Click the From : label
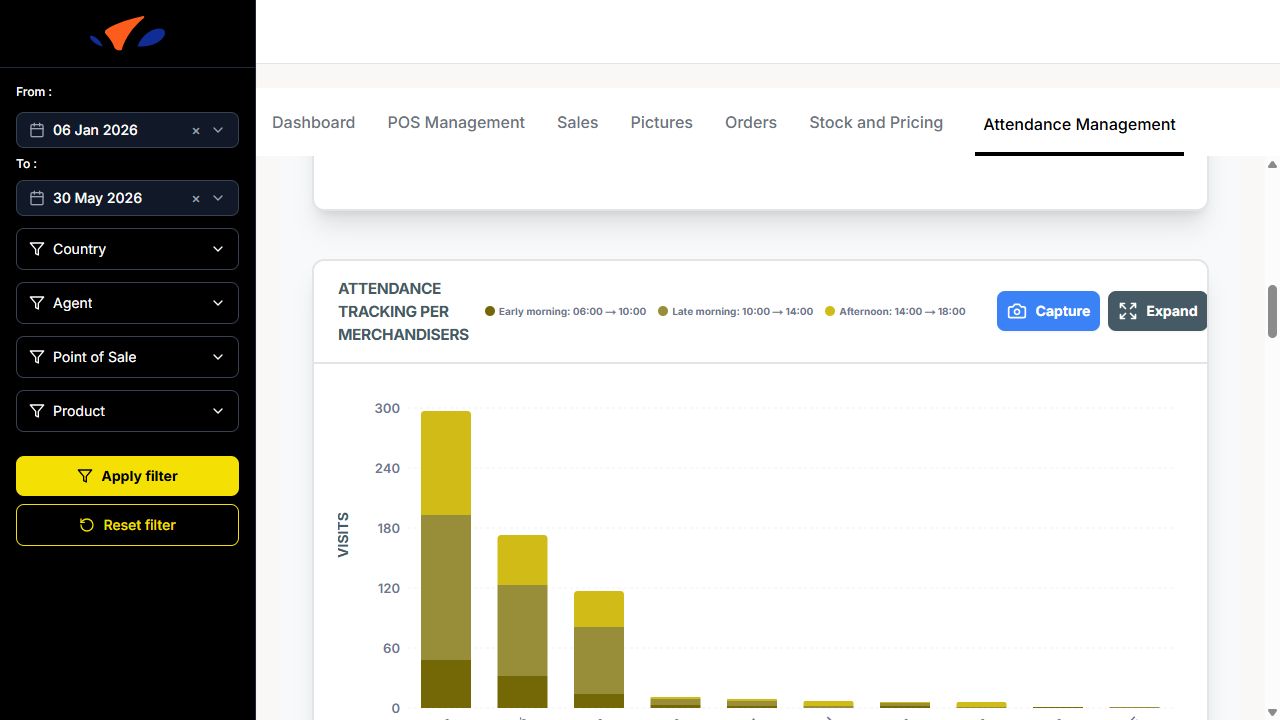The image size is (1280, 720). pyautogui.click(x=34, y=91)
